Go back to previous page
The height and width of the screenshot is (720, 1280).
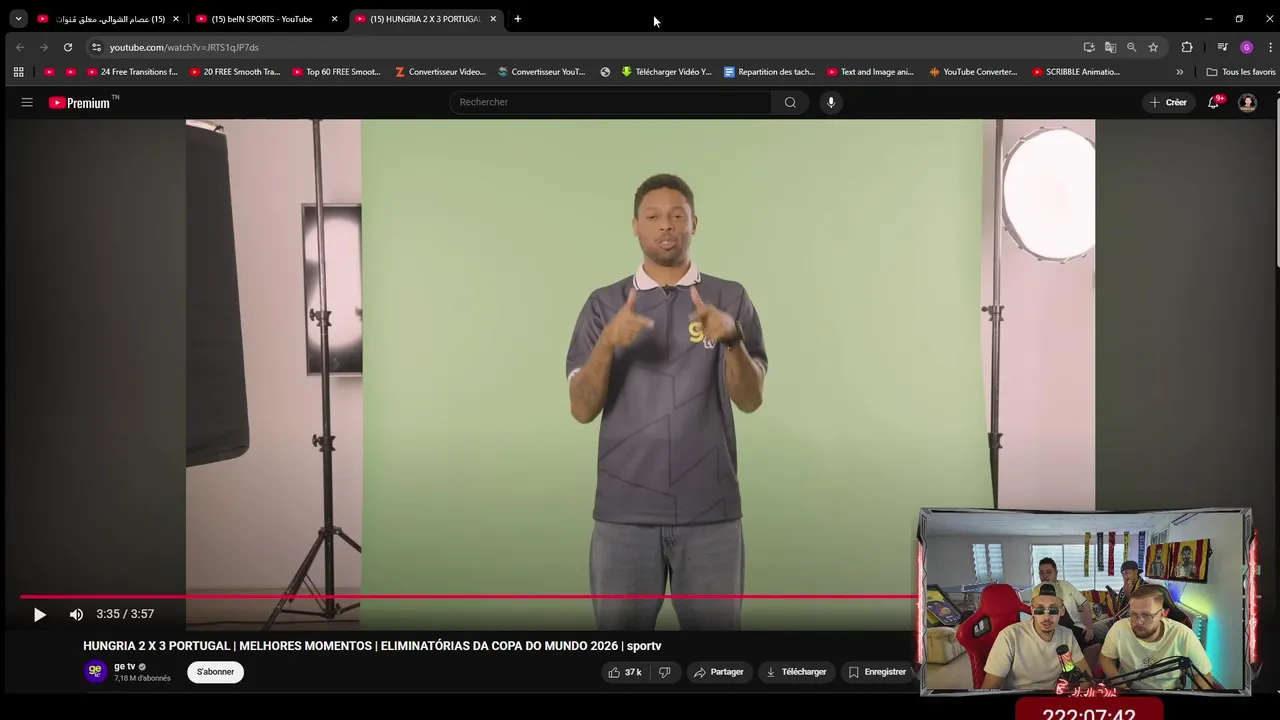[x=20, y=47]
